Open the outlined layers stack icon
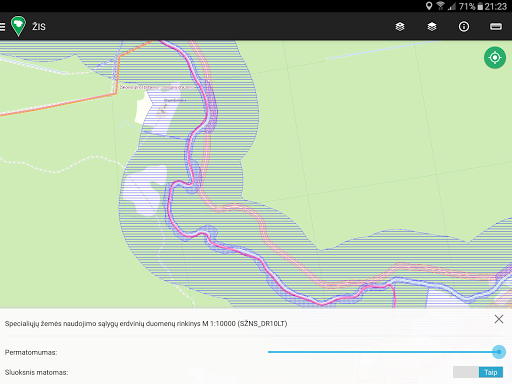 pos(400,27)
